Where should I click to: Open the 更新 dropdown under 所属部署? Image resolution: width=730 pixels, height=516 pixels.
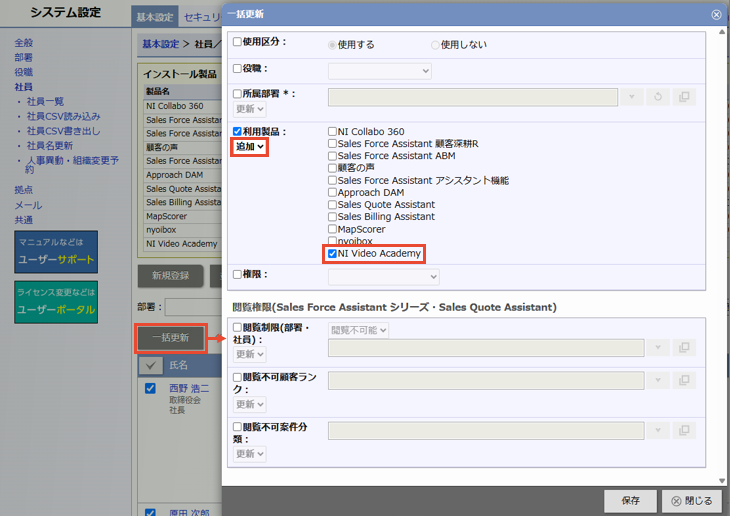point(249,109)
